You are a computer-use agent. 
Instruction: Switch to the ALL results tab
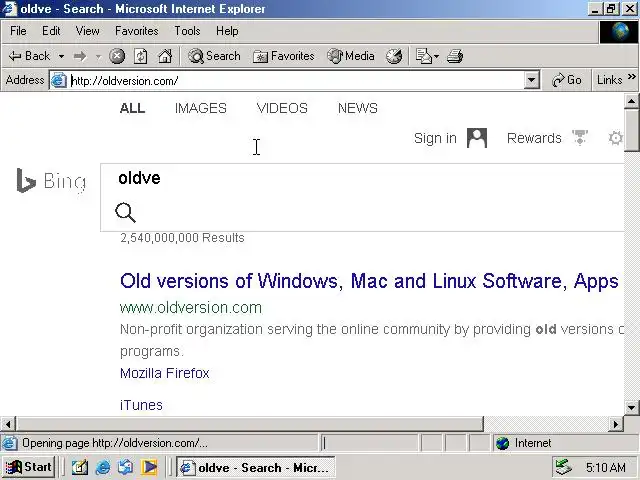132,108
